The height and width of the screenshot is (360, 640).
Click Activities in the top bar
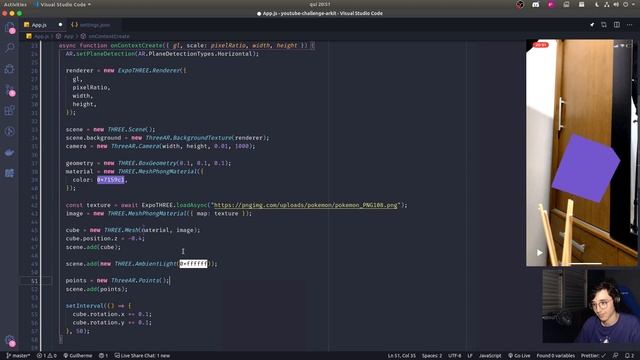[15, 4]
